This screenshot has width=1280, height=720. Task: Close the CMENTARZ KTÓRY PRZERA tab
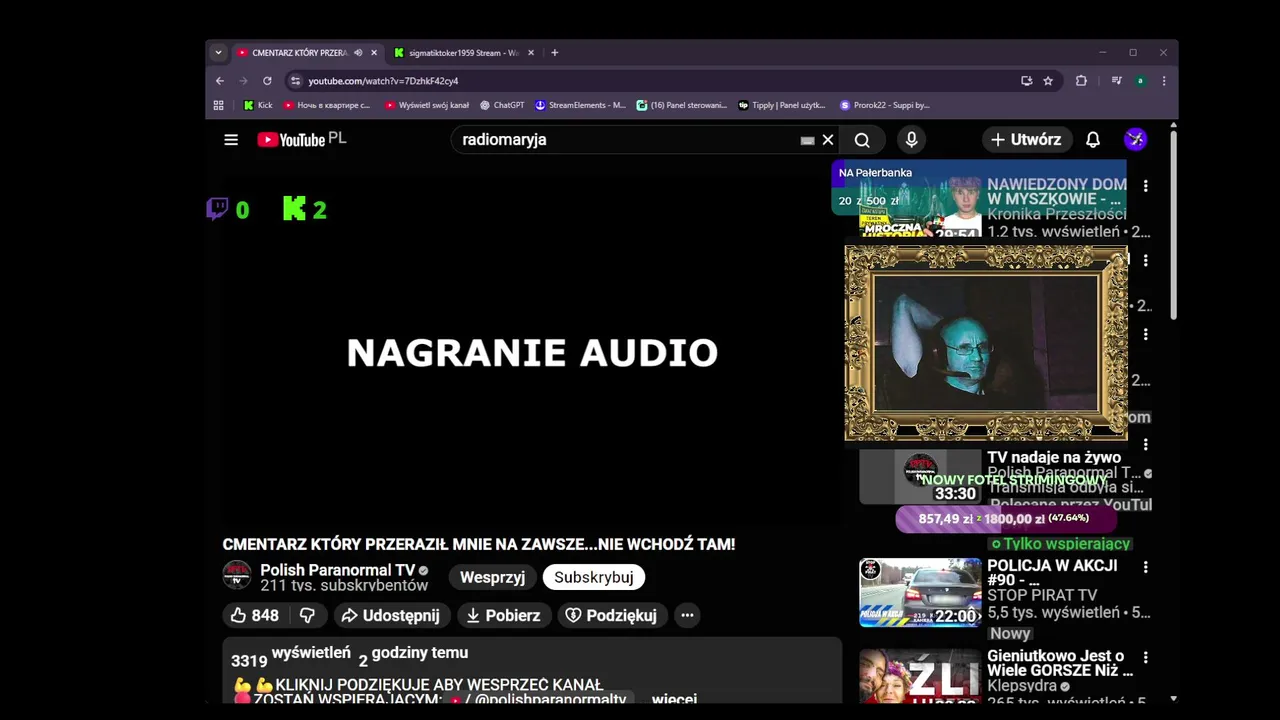tap(374, 53)
